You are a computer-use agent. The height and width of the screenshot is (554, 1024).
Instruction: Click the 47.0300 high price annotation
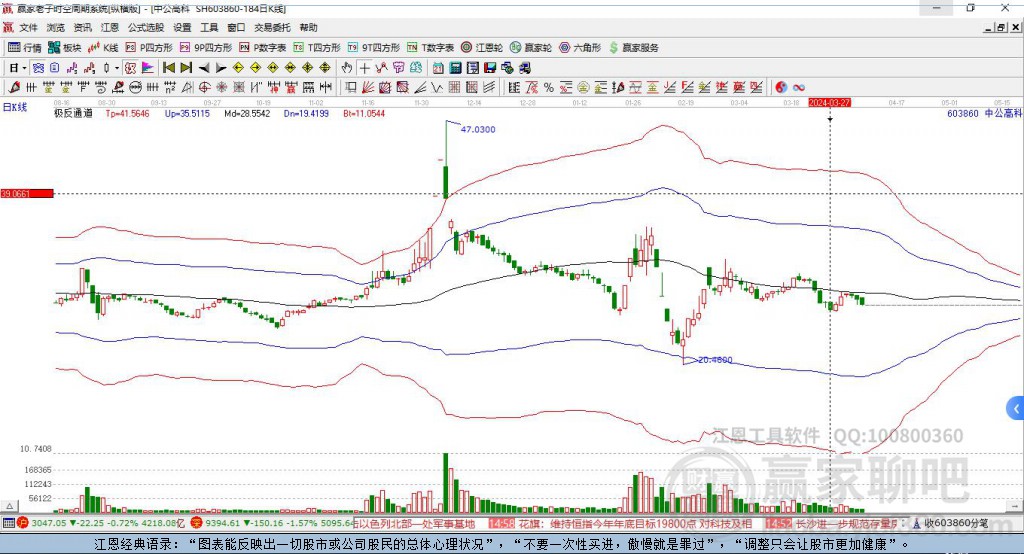(478, 129)
